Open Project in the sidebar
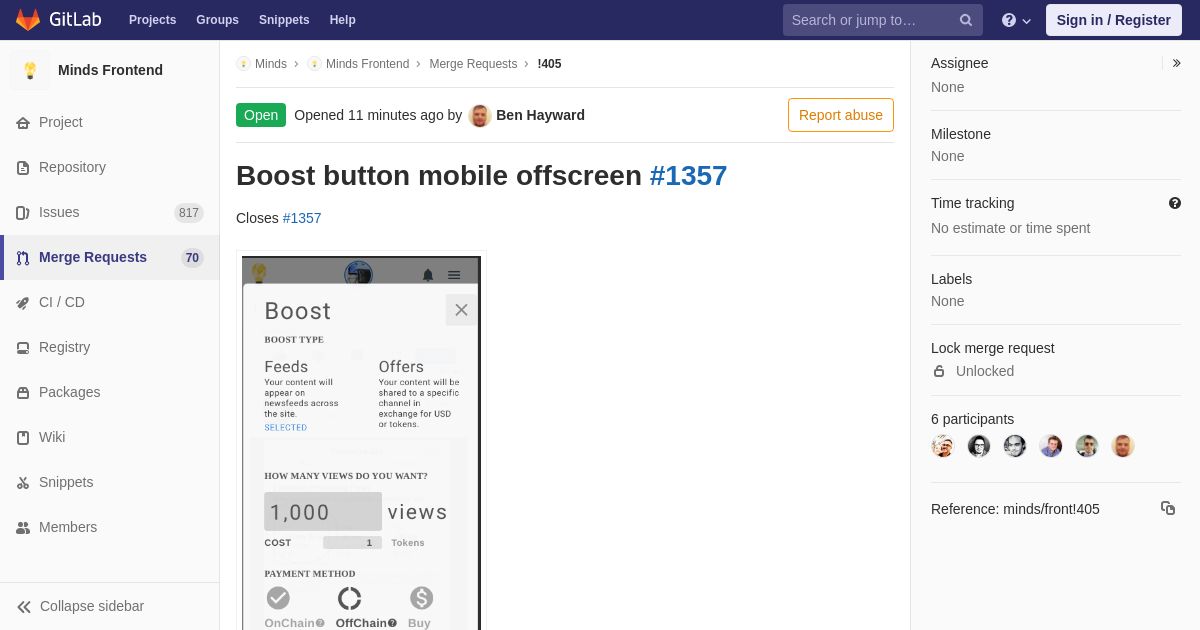 61,122
